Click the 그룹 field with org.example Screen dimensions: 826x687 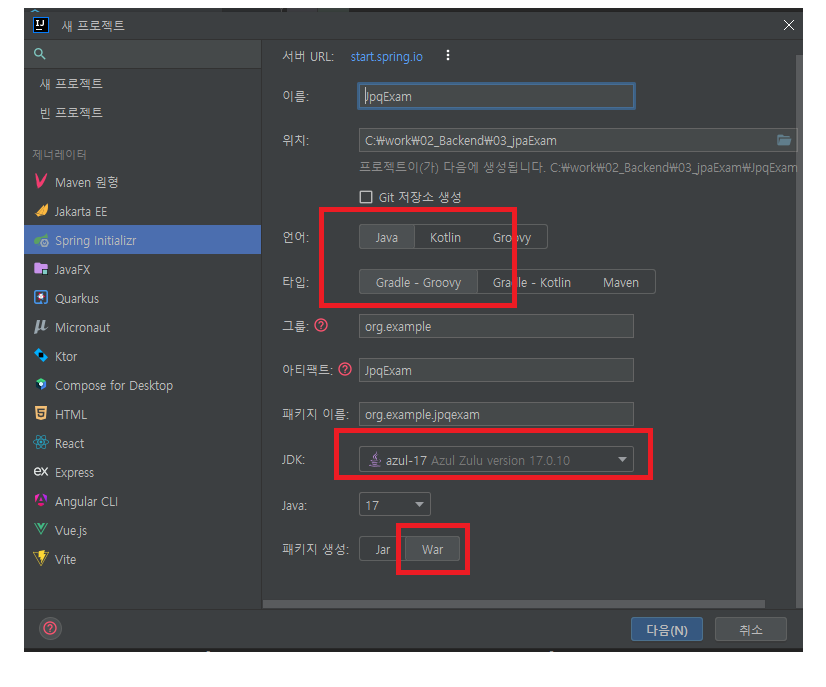[496, 326]
